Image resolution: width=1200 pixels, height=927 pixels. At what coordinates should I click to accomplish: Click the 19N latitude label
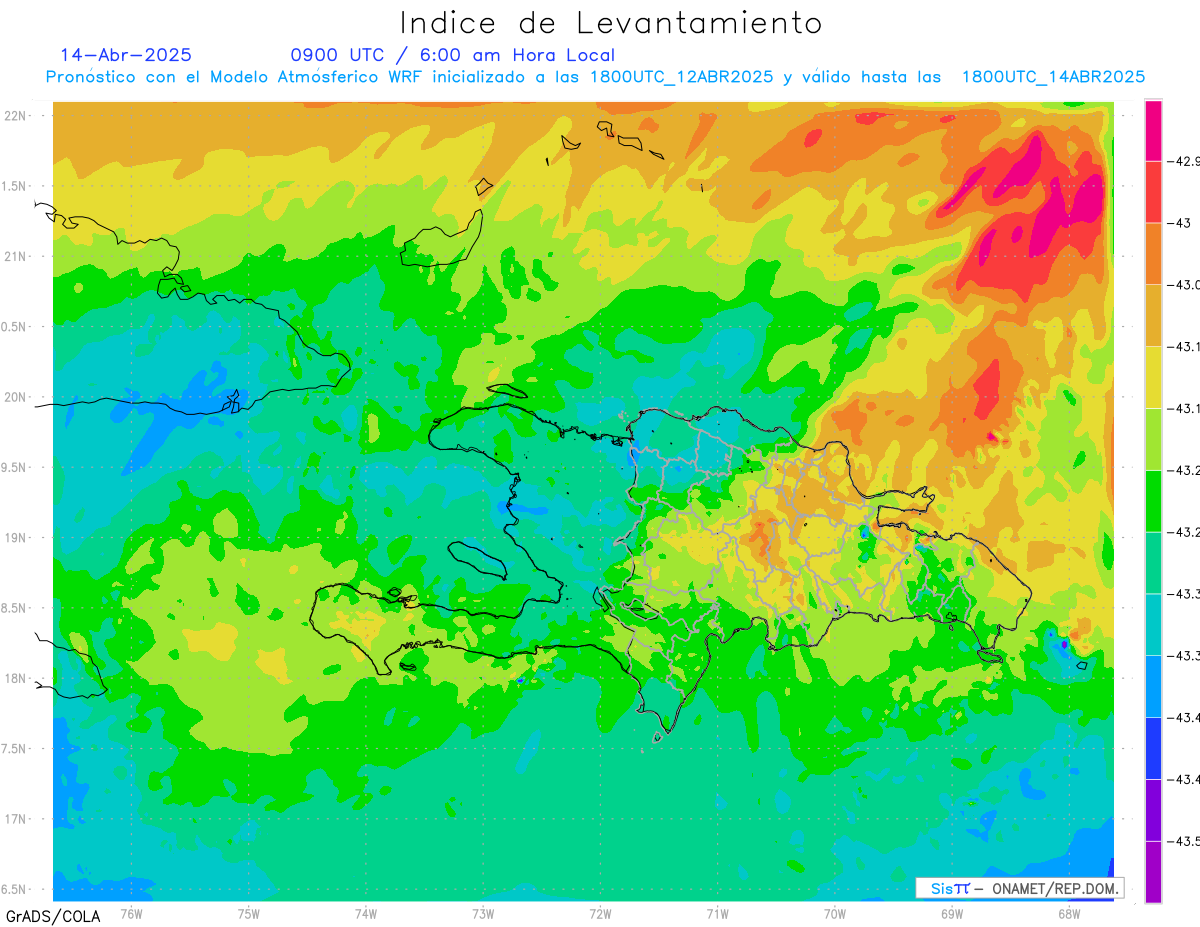[x=15, y=538]
